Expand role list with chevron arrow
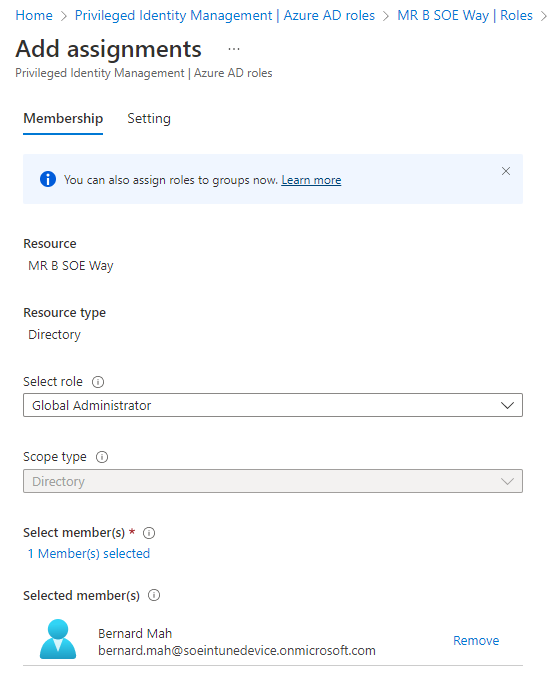This screenshot has height=680, width=552. pyautogui.click(x=507, y=405)
